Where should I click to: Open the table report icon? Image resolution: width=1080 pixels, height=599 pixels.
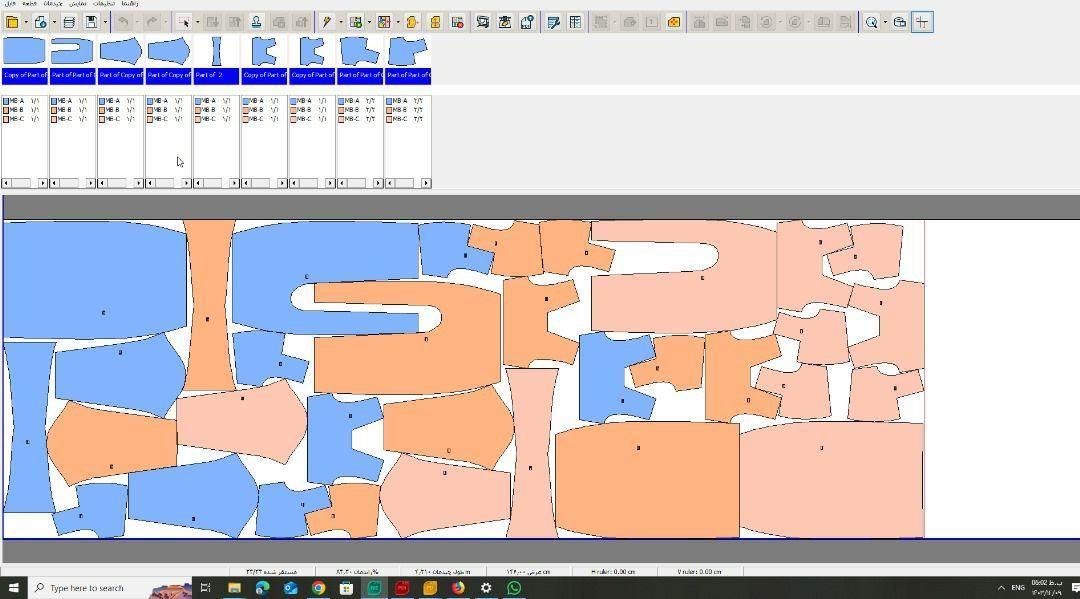[575, 22]
